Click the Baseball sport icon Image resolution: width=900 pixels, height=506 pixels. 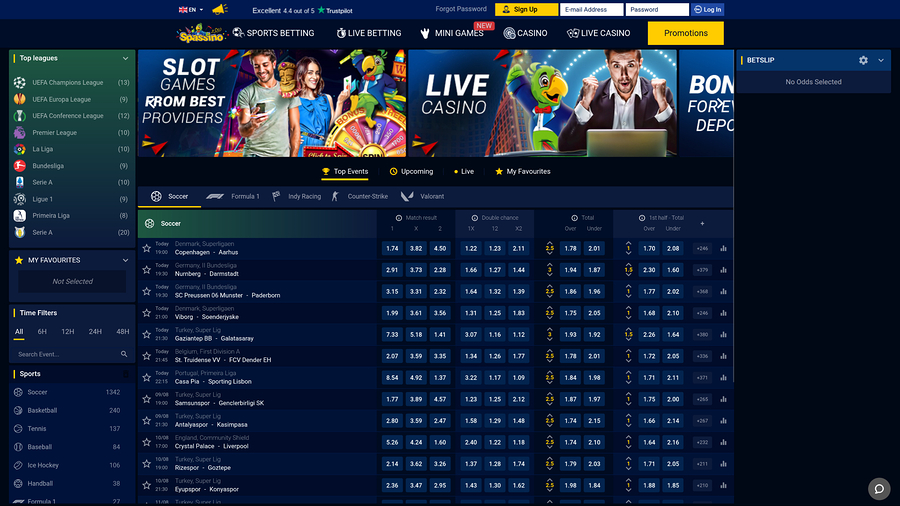18,447
